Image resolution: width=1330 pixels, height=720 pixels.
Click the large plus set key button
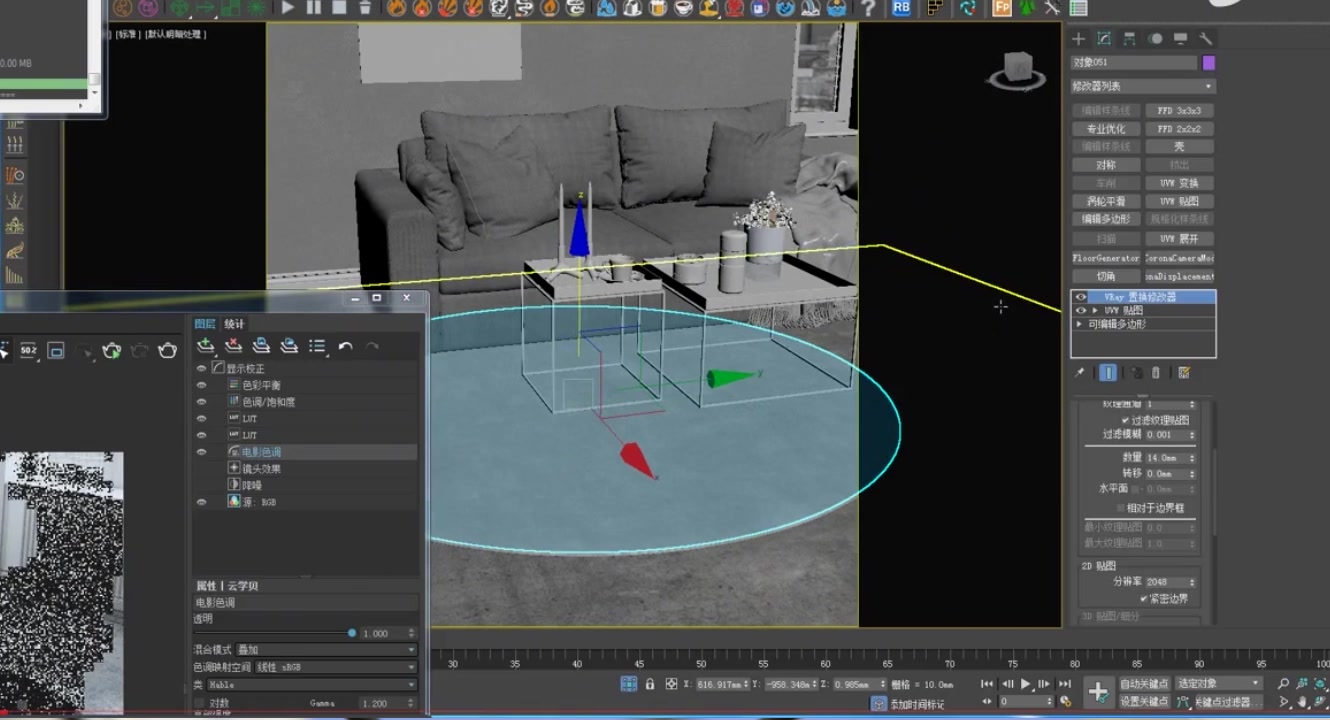pyautogui.click(x=1098, y=692)
